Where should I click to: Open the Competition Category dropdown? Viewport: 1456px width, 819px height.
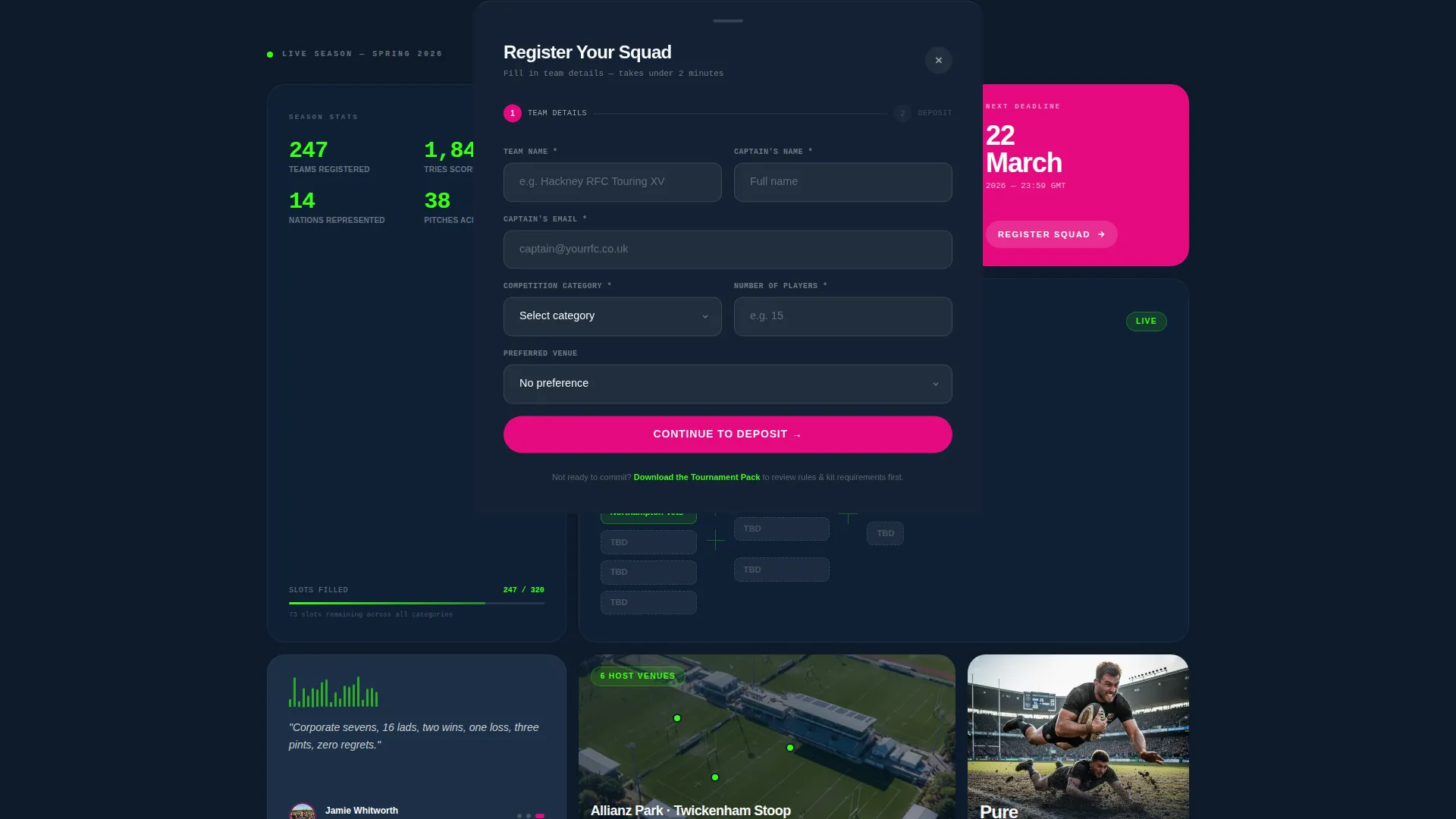click(612, 316)
